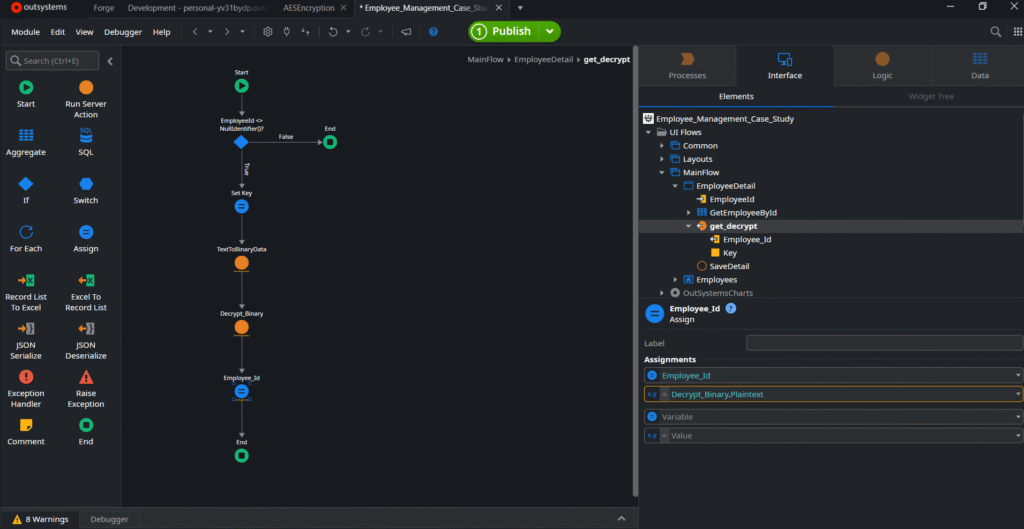This screenshot has width=1024, height=529.
Task: Click the announcements megaphone icon
Action: [x=406, y=32]
